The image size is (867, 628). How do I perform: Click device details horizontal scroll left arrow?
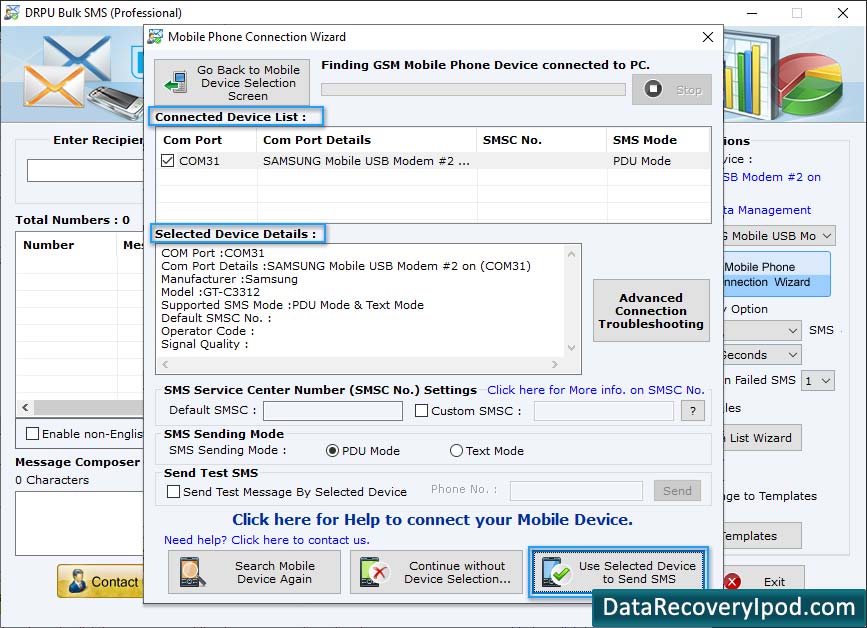(165, 364)
